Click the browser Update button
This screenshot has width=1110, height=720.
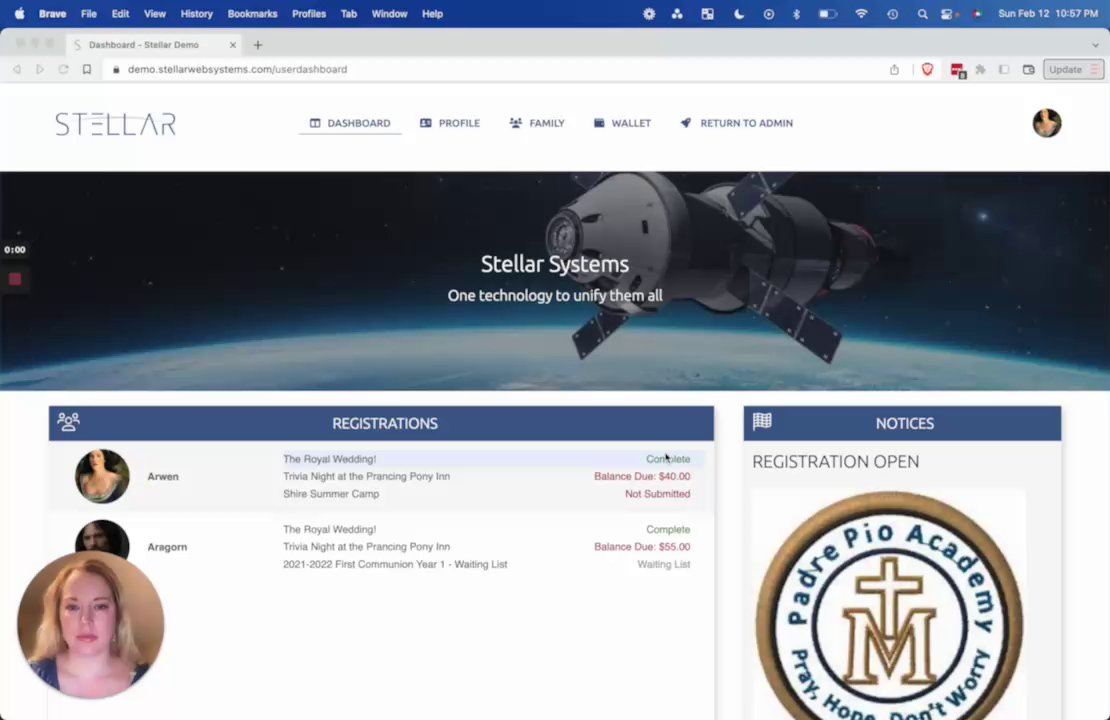click(x=1072, y=69)
